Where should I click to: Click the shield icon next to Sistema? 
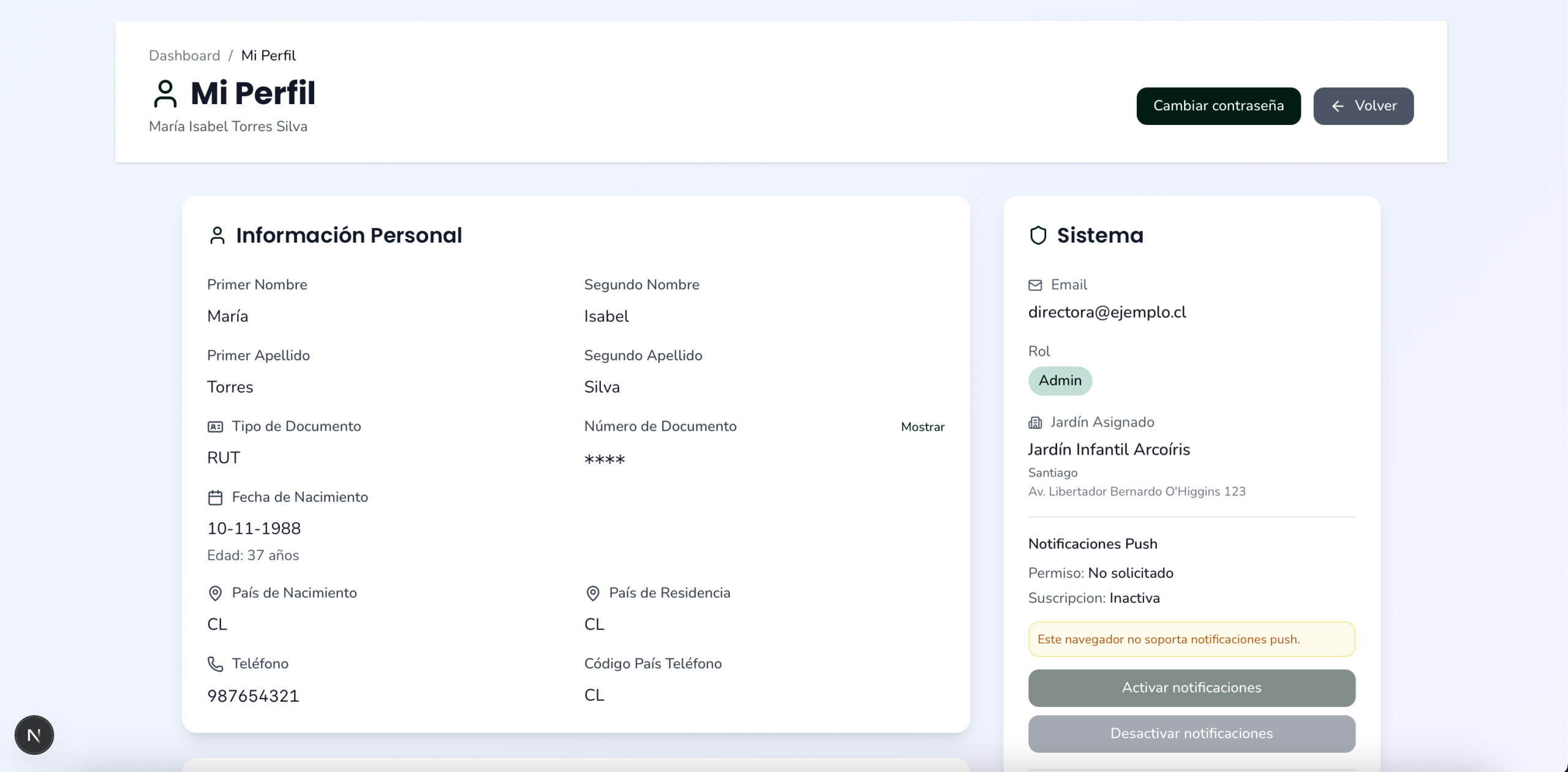[x=1038, y=235]
